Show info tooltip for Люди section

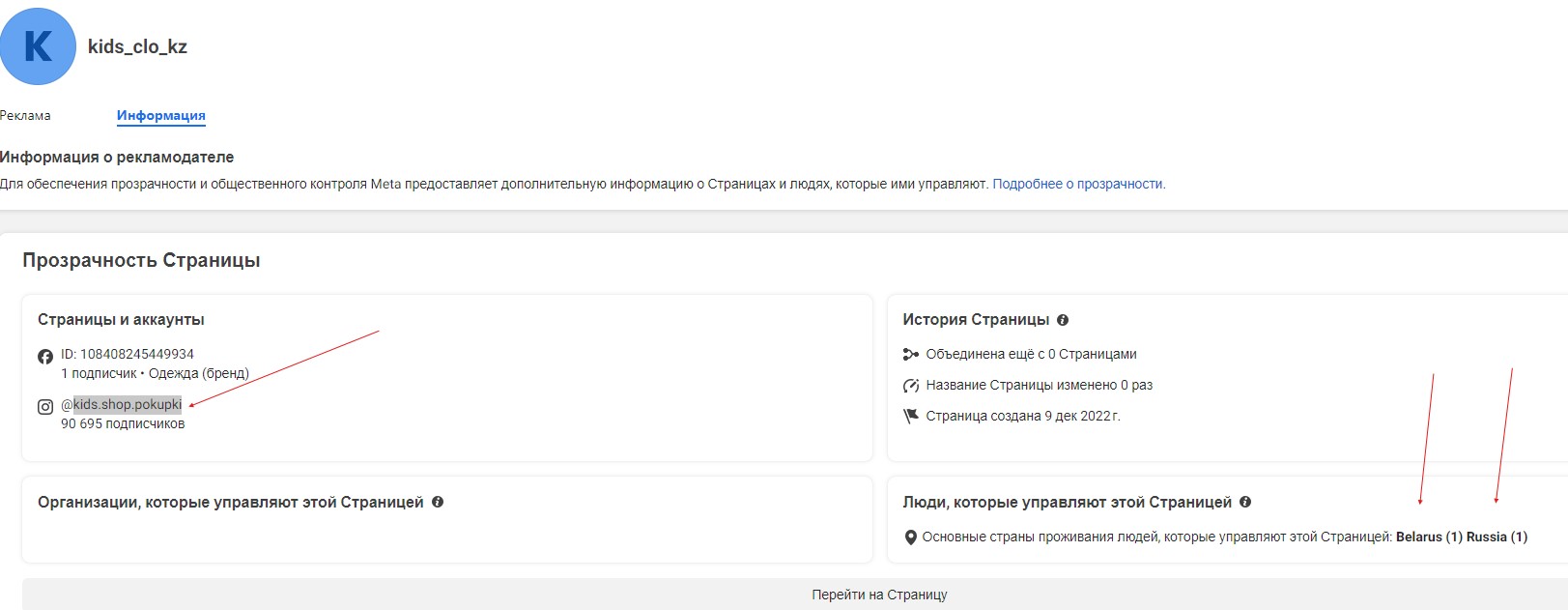point(1245,503)
